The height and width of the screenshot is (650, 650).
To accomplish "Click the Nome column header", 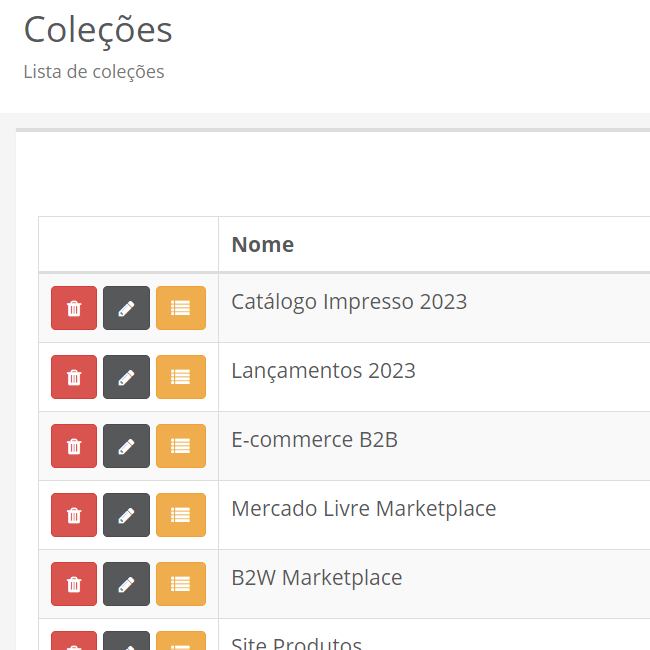I will (x=262, y=245).
